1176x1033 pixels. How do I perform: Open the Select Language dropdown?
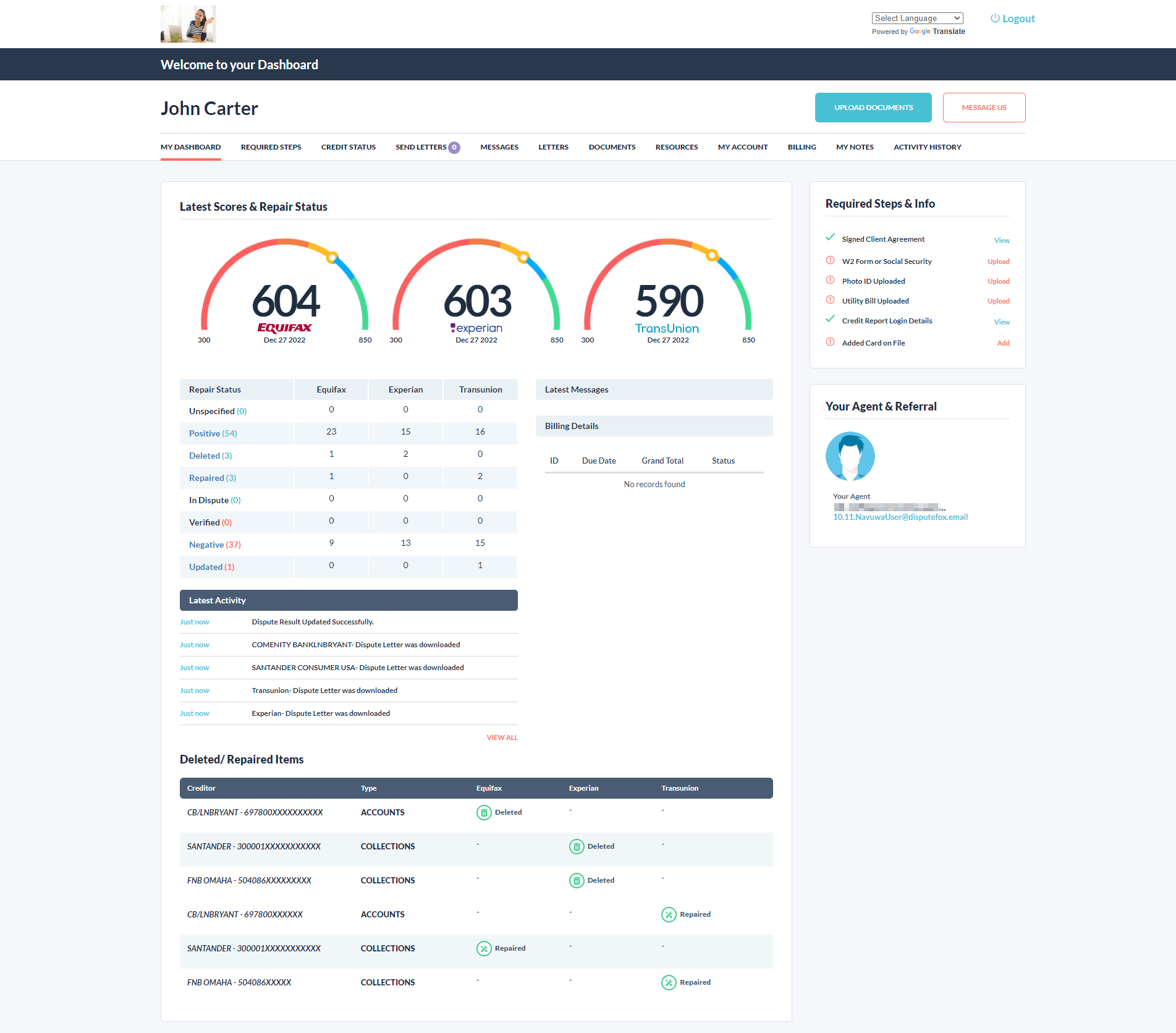pyautogui.click(x=917, y=19)
